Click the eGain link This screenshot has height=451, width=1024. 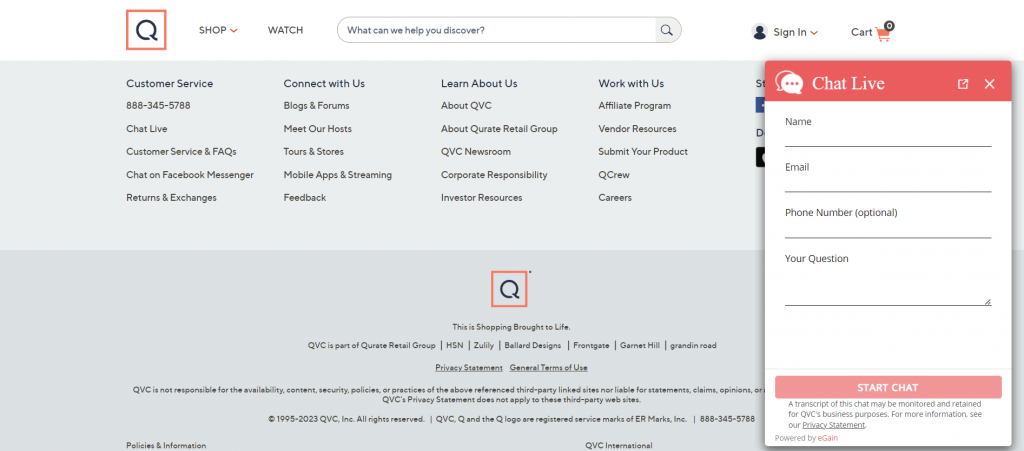(827, 438)
